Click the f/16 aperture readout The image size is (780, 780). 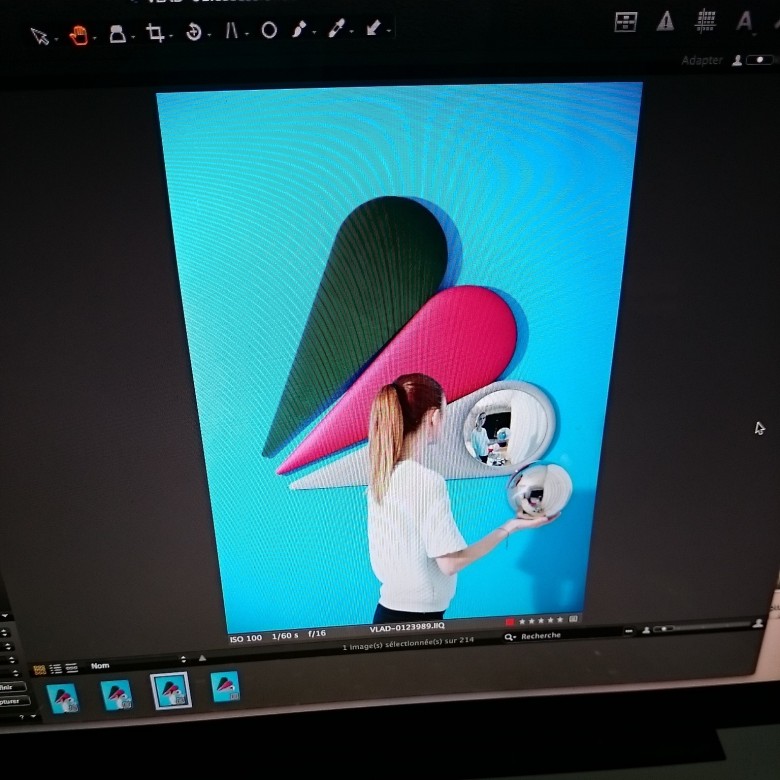tap(317, 634)
